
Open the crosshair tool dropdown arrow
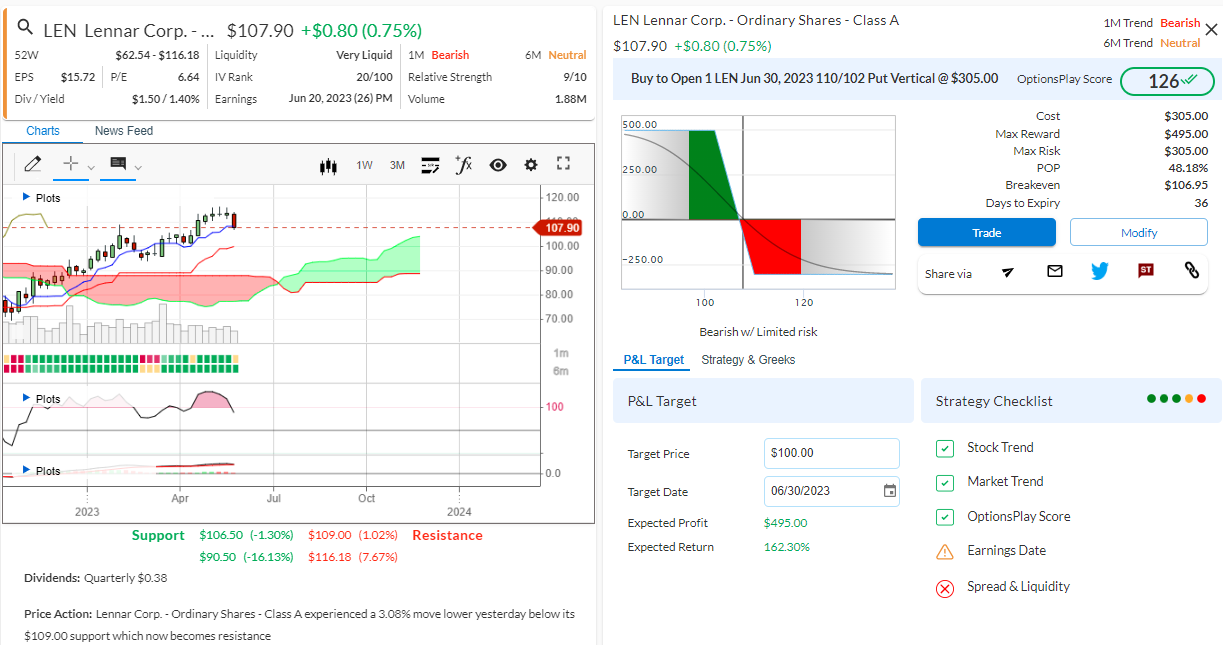tap(91, 167)
